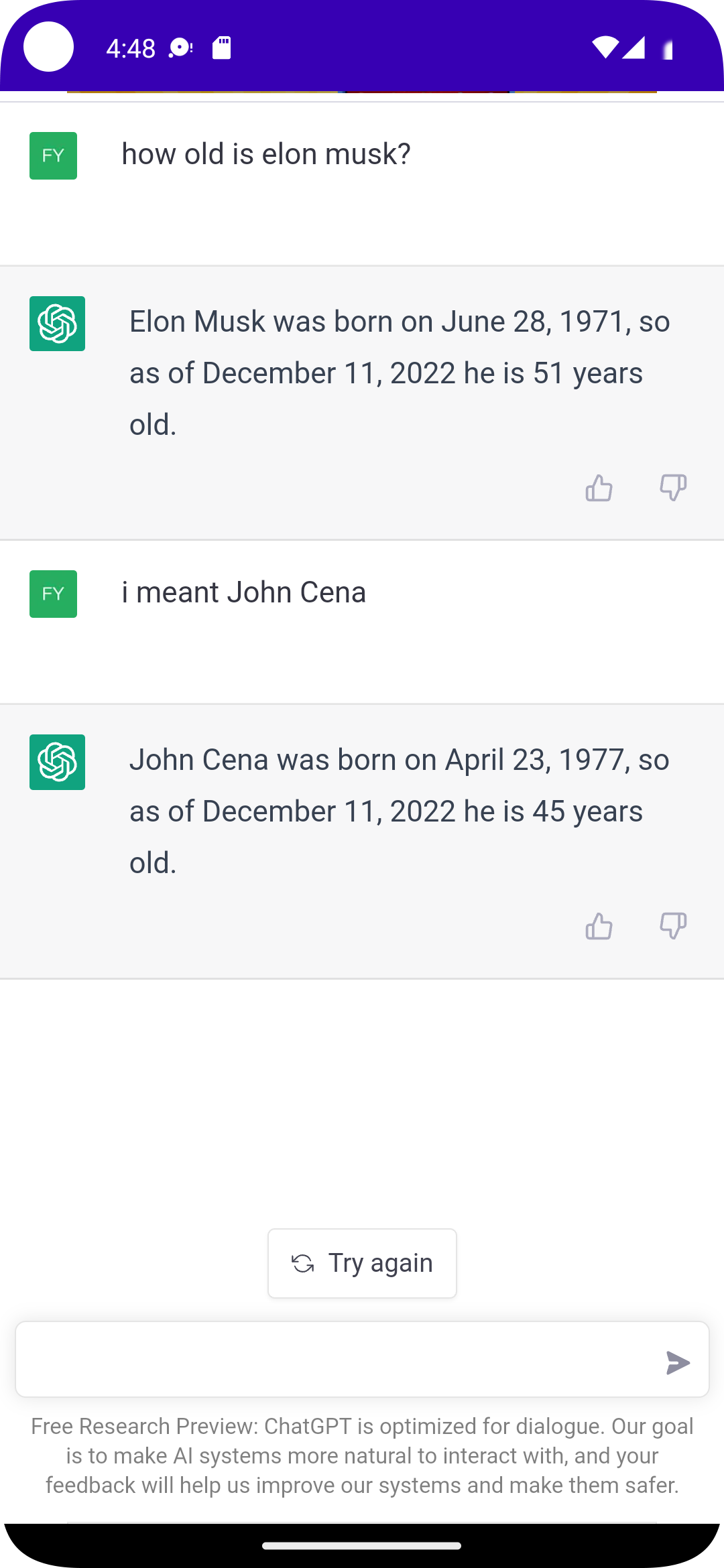
Task: Tap the Elon Musk birth date response text
Action: [400, 373]
